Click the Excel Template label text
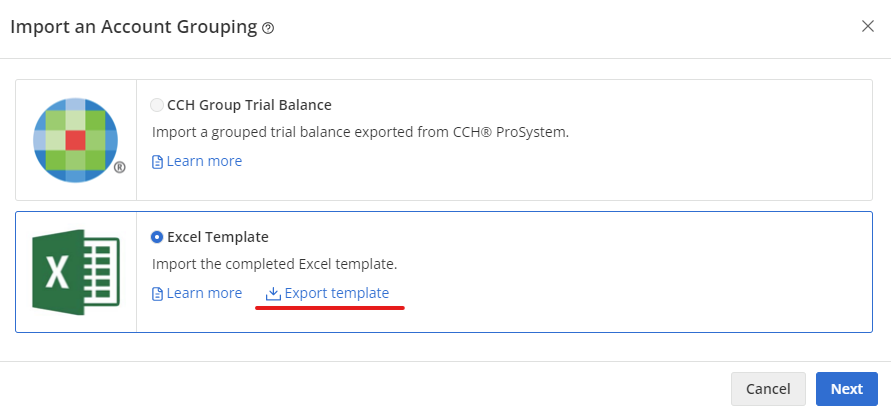This screenshot has height=414, width=891. click(217, 237)
